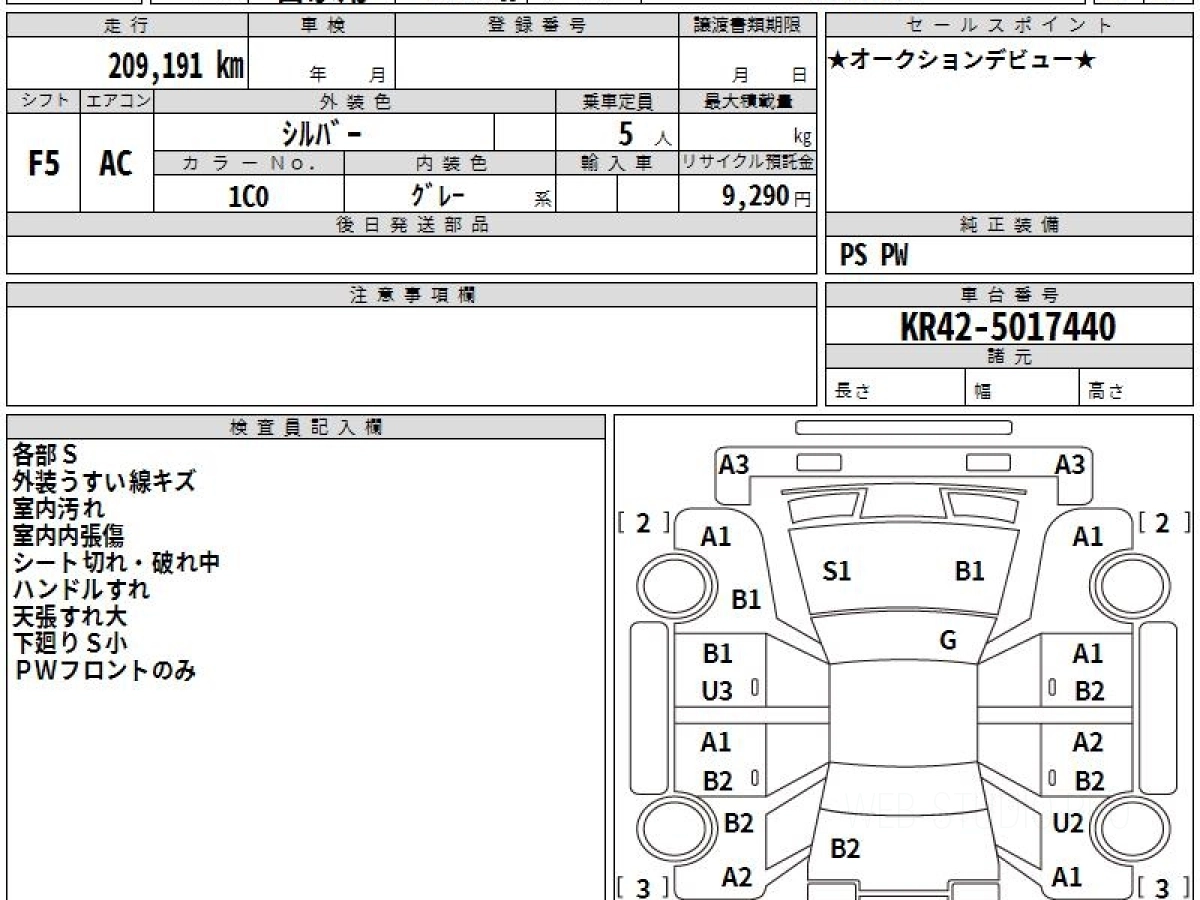Click the 車検 header cell
Viewport: 1200px width, 900px height.
(321, 26)
